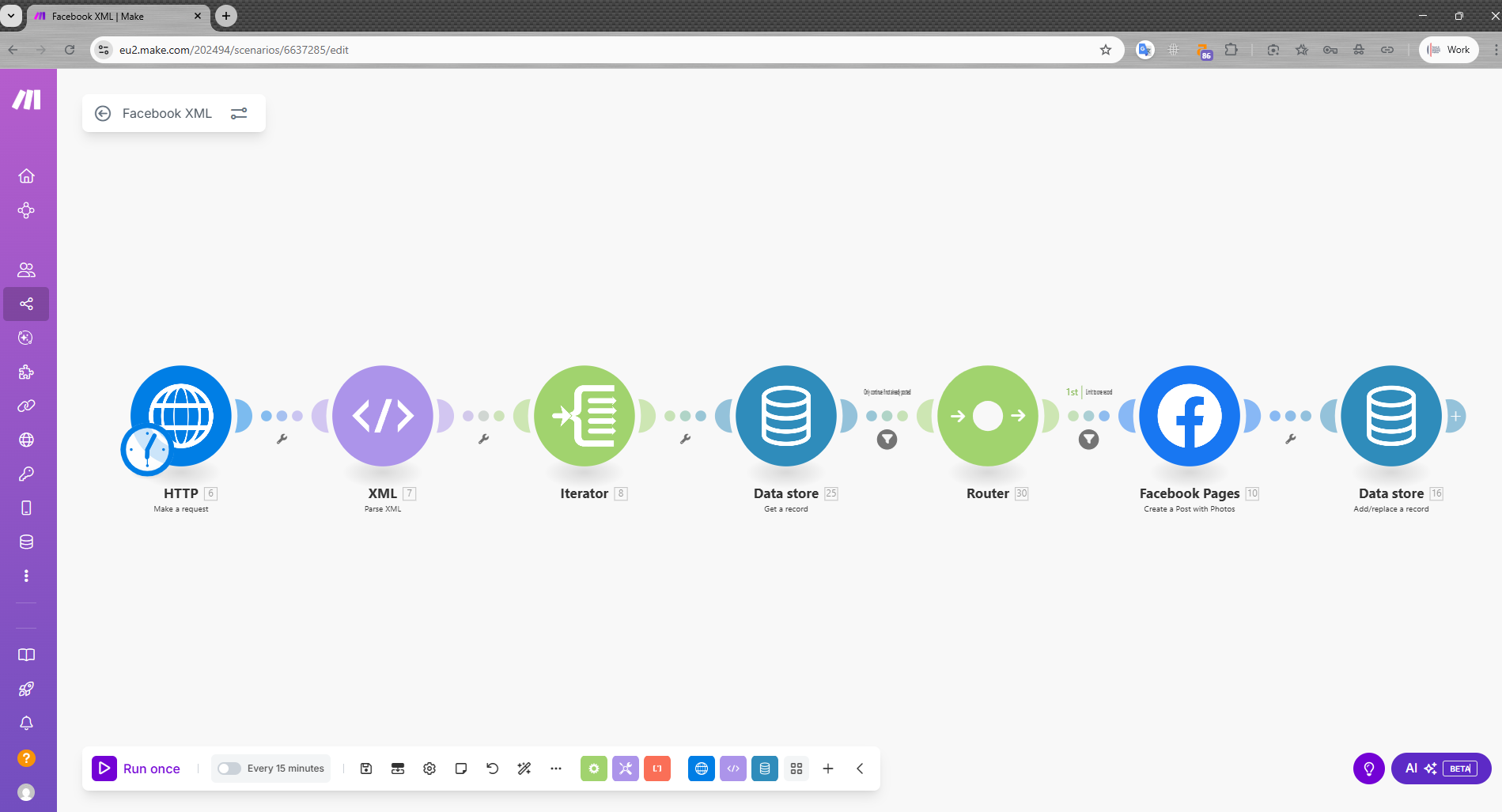Open filter between Router and Facebook Pages
1502x812 pixels.
(x=1089, y=440)
